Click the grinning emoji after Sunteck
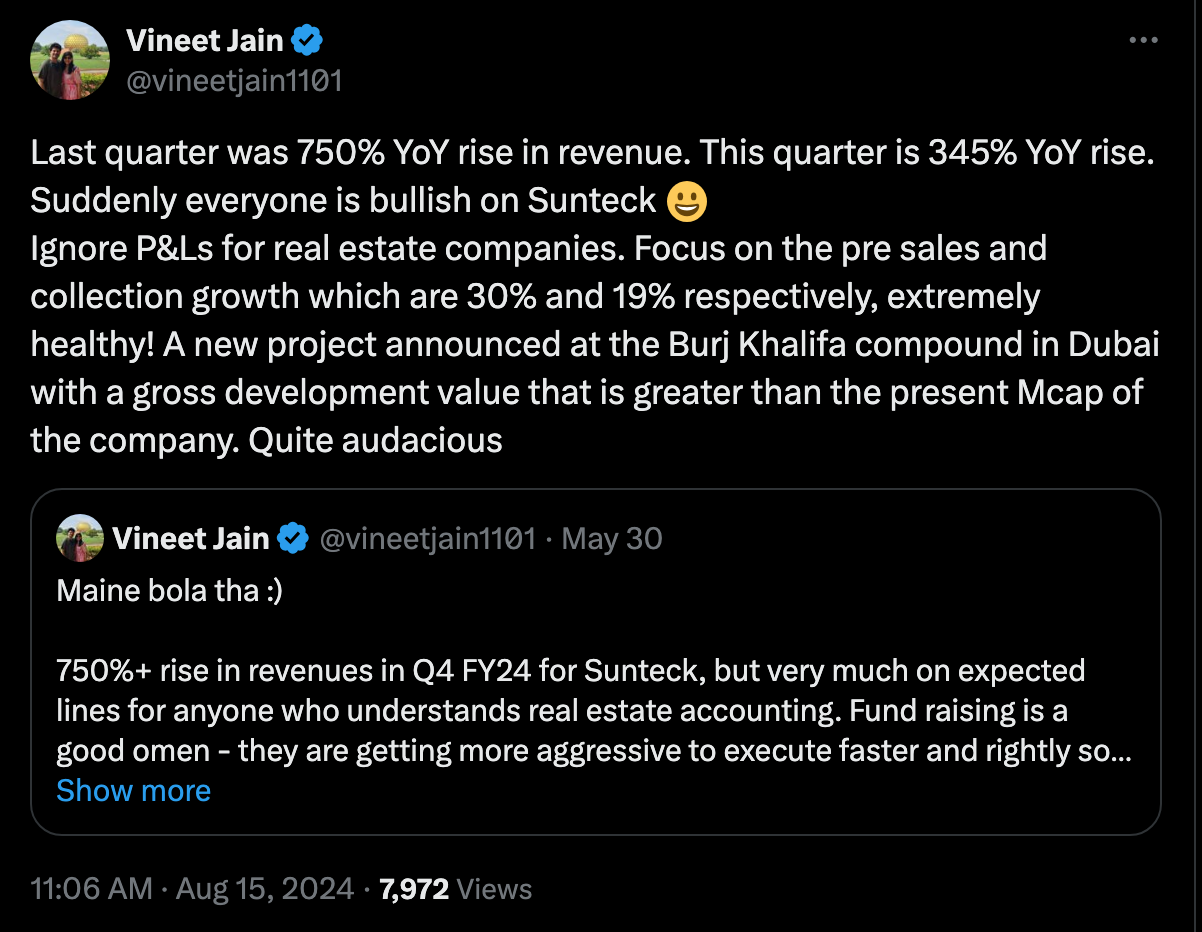The width and height of the screenshot is (1202, 932). coord(687,201)
